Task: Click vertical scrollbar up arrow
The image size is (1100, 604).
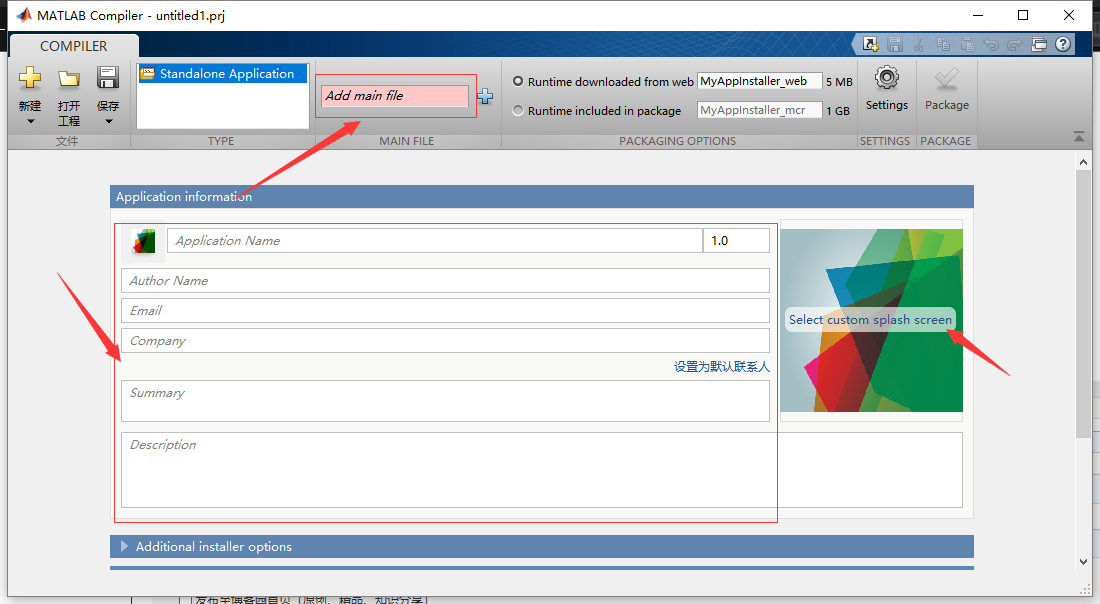Action: pos(1083,163)
